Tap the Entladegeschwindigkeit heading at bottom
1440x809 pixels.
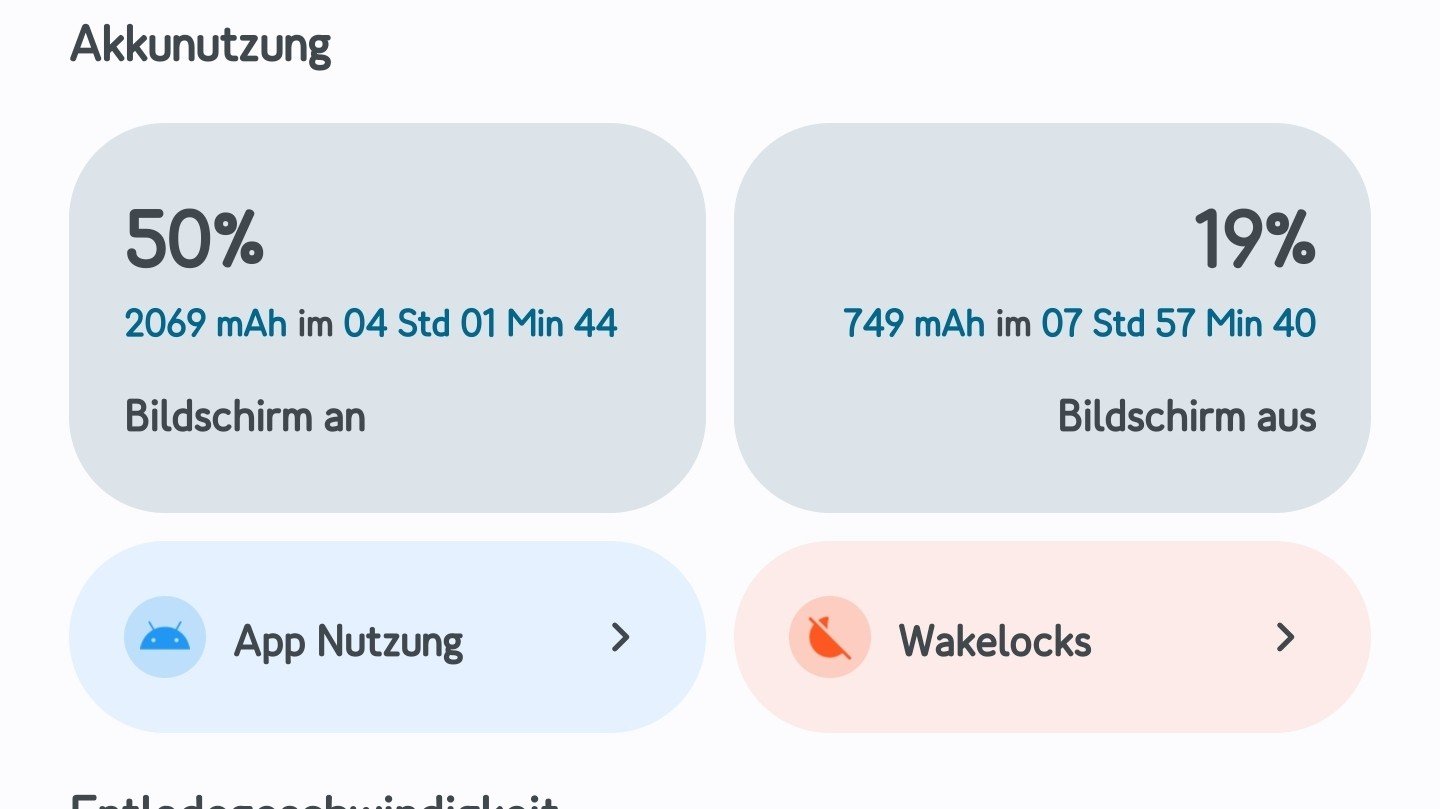pyautogui.click(x=314, y=802)
